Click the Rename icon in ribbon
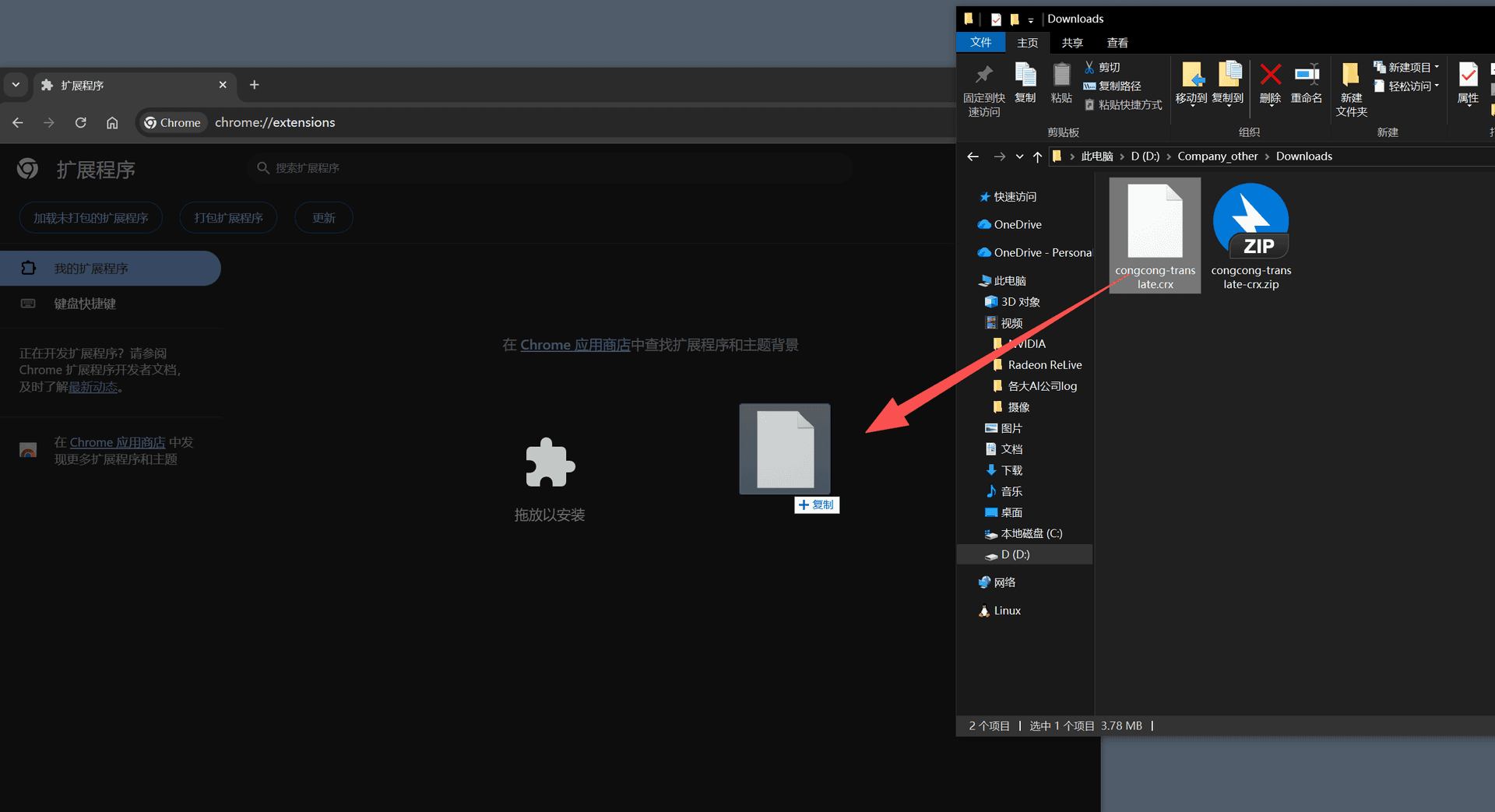Viewport: 1495px width, 812px height. pos(1306,83)
